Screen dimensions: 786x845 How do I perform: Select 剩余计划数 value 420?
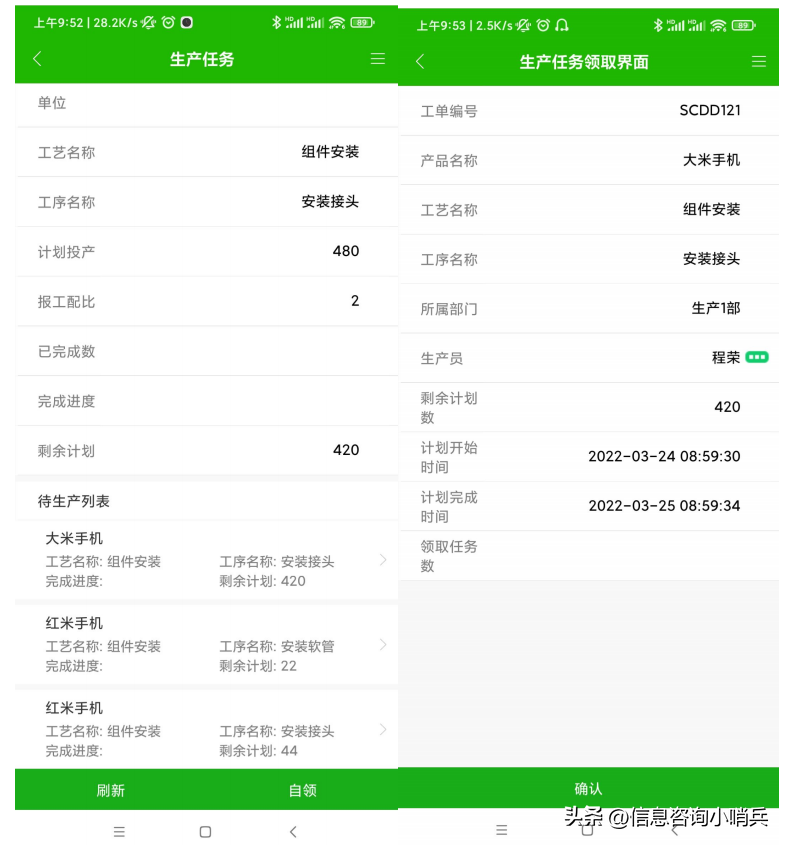pyautogui.click(x=727, y=407)
